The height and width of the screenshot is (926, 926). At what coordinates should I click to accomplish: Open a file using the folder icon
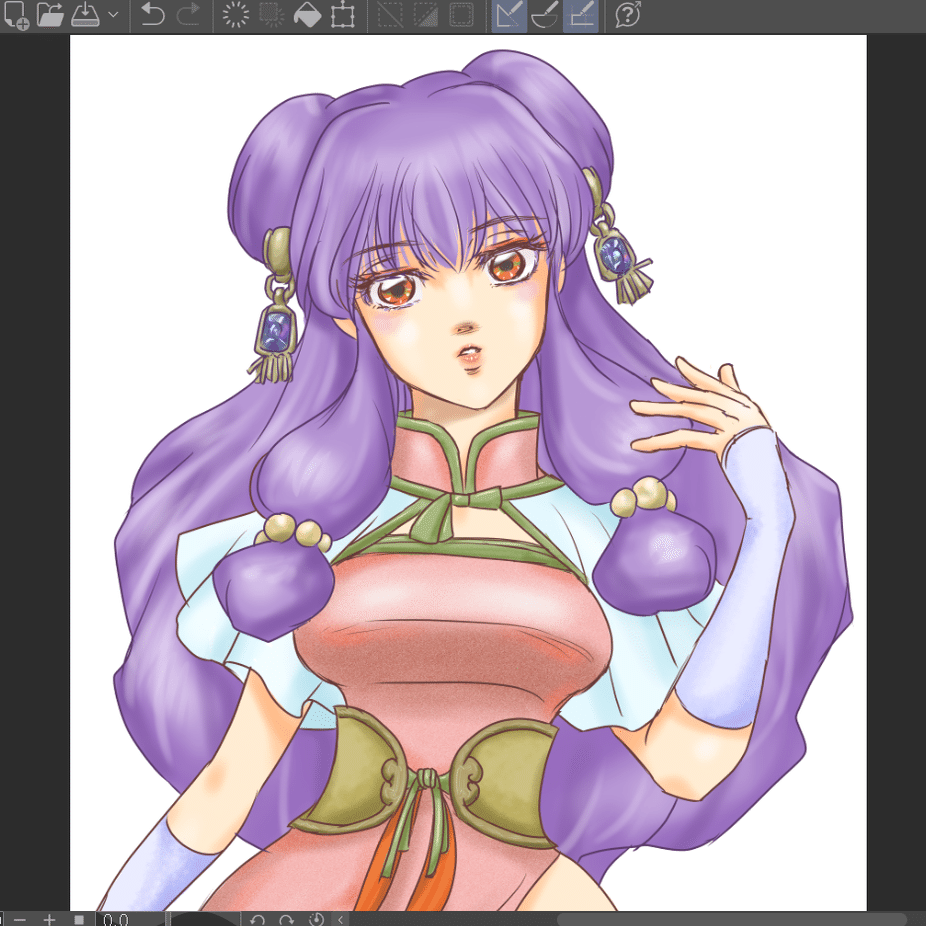pyautogui.click(x=50, y=15)
